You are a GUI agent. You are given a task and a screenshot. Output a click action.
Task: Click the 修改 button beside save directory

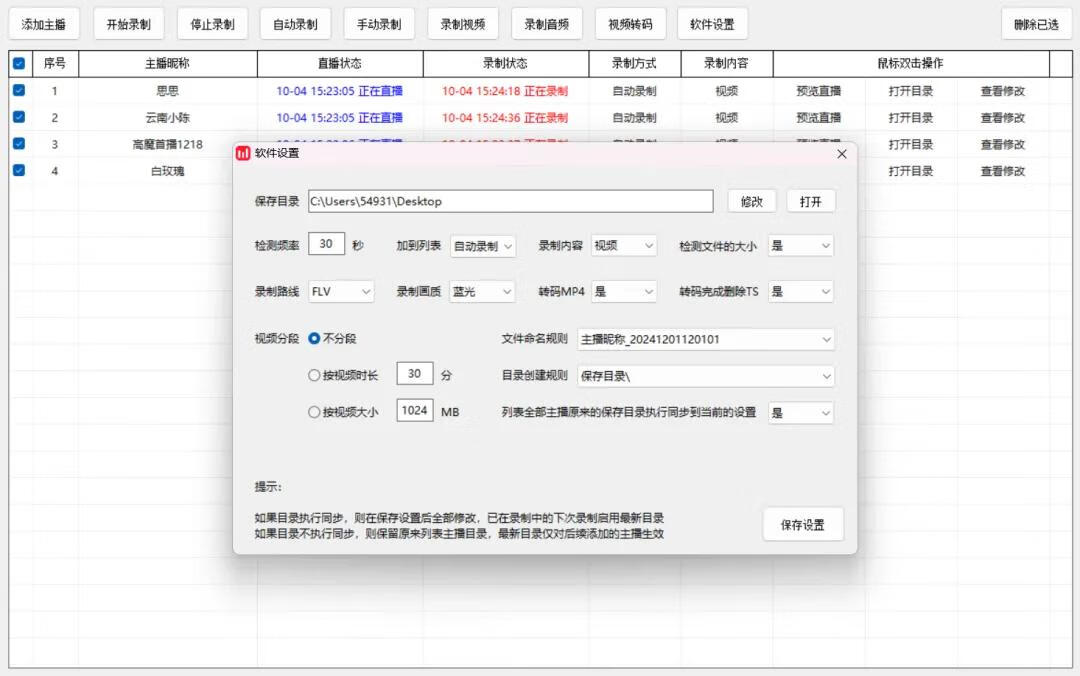coord(751,200)
